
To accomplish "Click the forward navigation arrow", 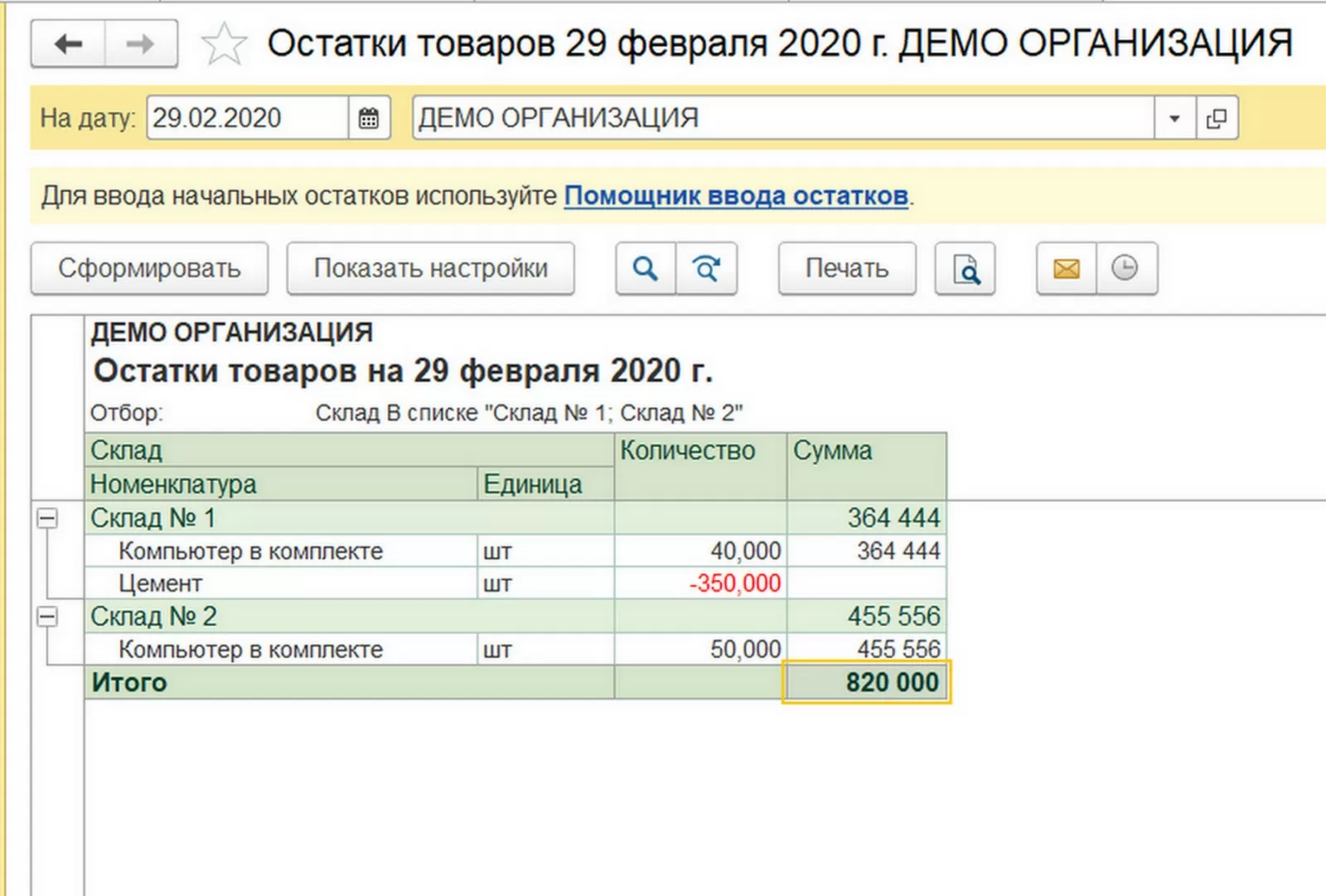I will point(140,44).
